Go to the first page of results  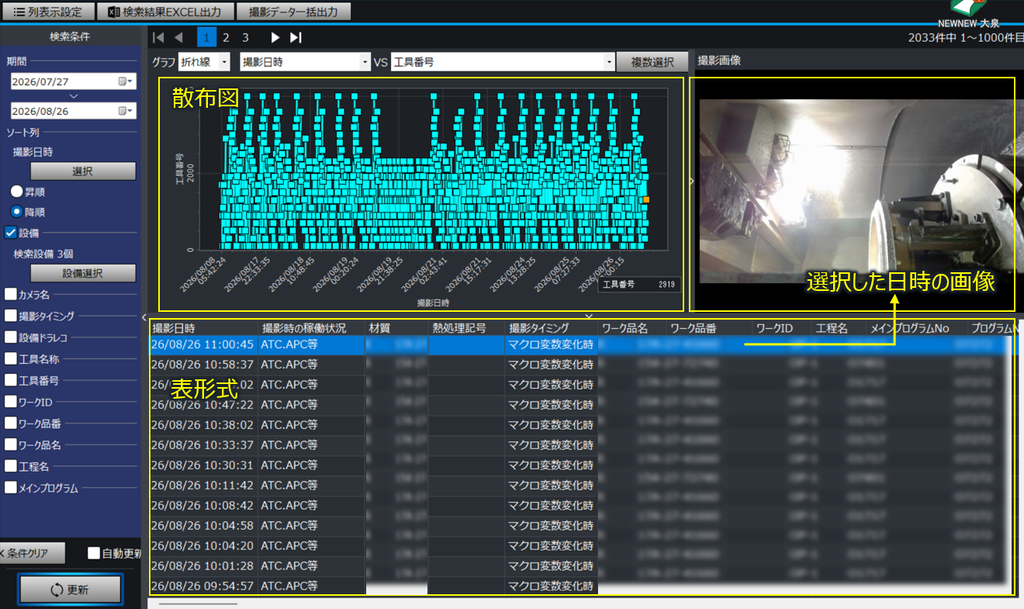[x=158, y=38]
